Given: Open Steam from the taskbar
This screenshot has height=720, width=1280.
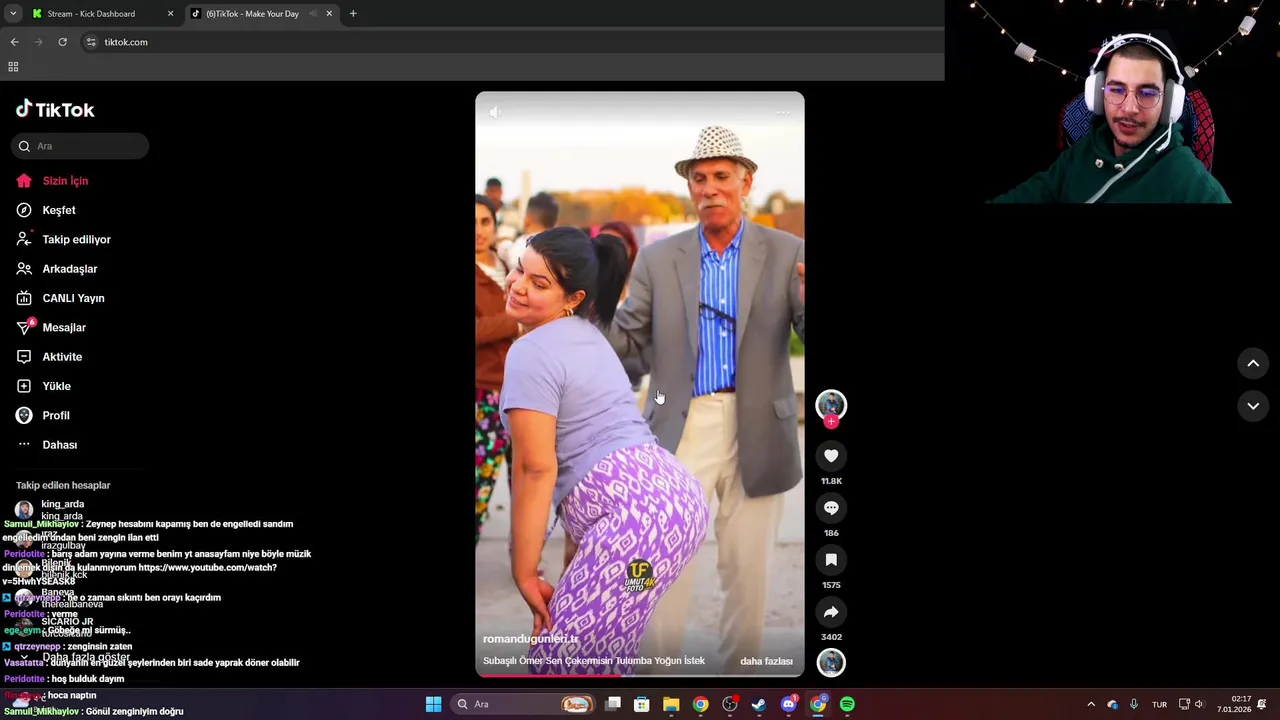Looking at the screenshot, I should click(x=759, y=704).
